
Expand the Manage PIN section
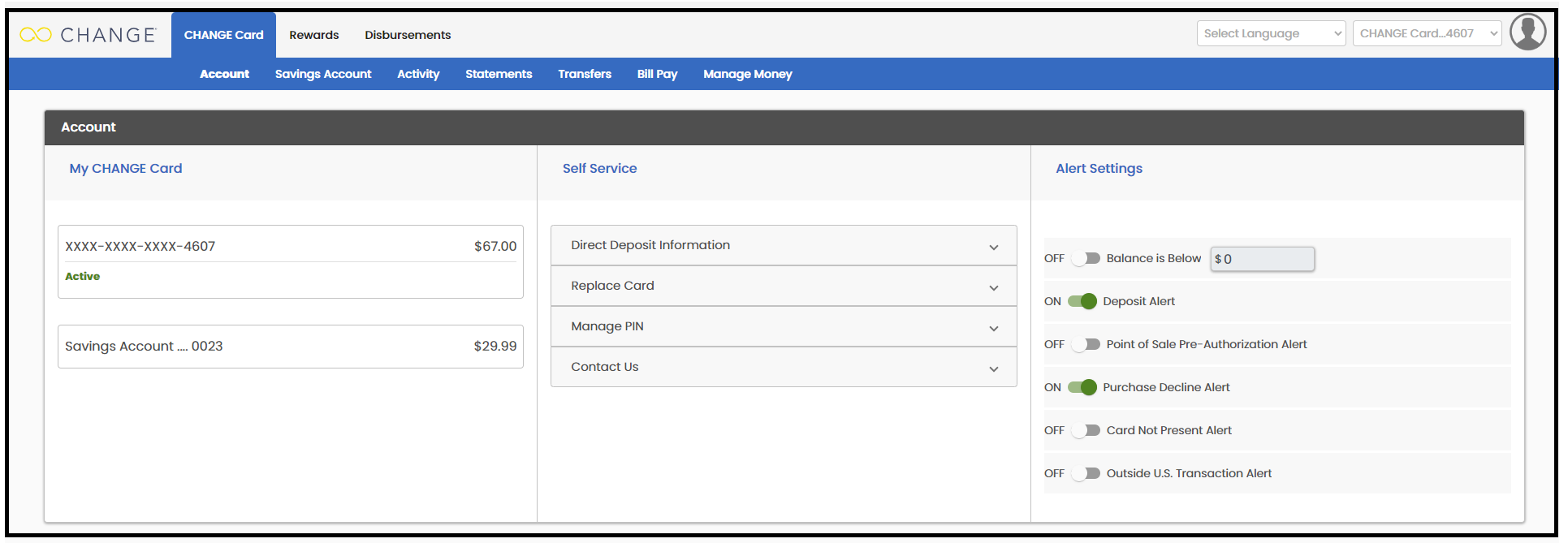click(x=784, y=326)
